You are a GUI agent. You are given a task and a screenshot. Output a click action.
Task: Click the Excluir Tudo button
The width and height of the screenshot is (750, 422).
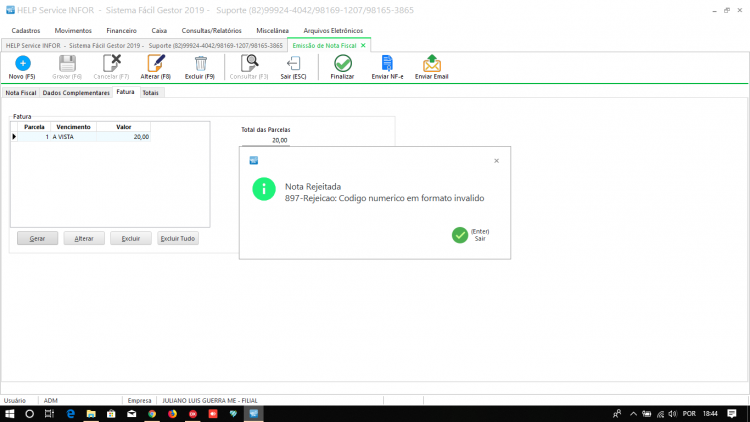coord(177,238)
